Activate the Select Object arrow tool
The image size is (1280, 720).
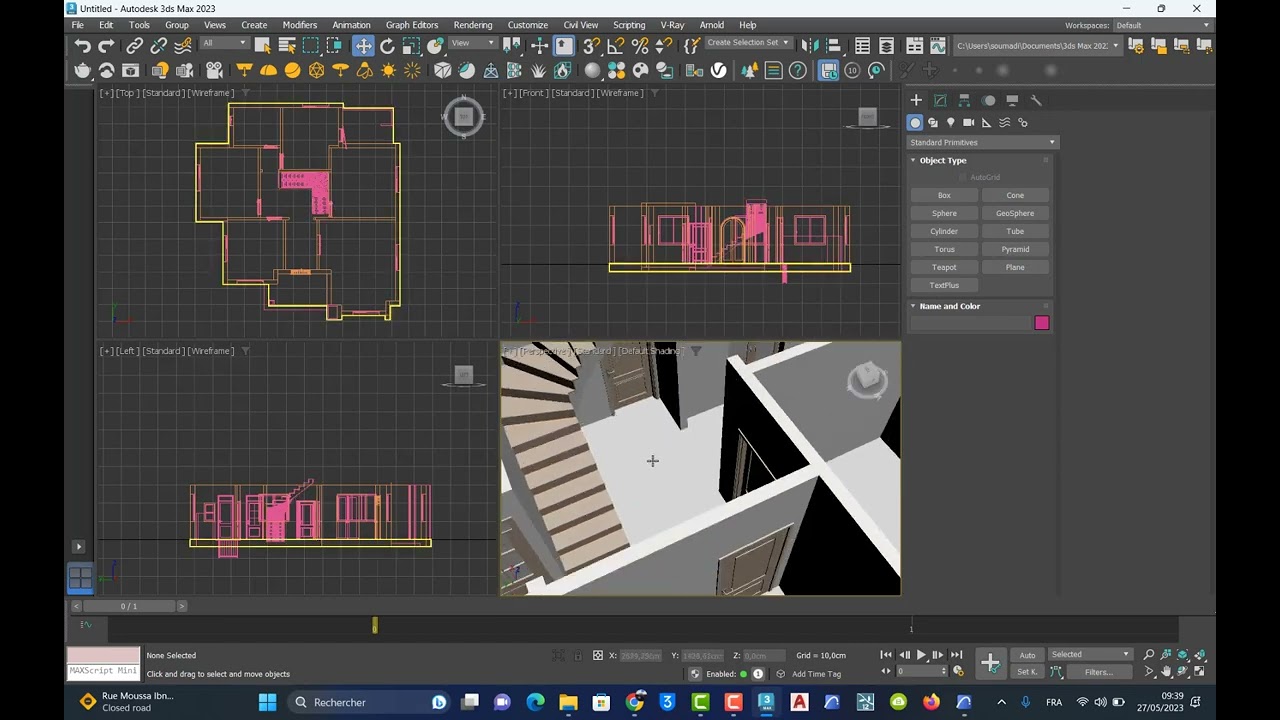(x=263, y=46)
